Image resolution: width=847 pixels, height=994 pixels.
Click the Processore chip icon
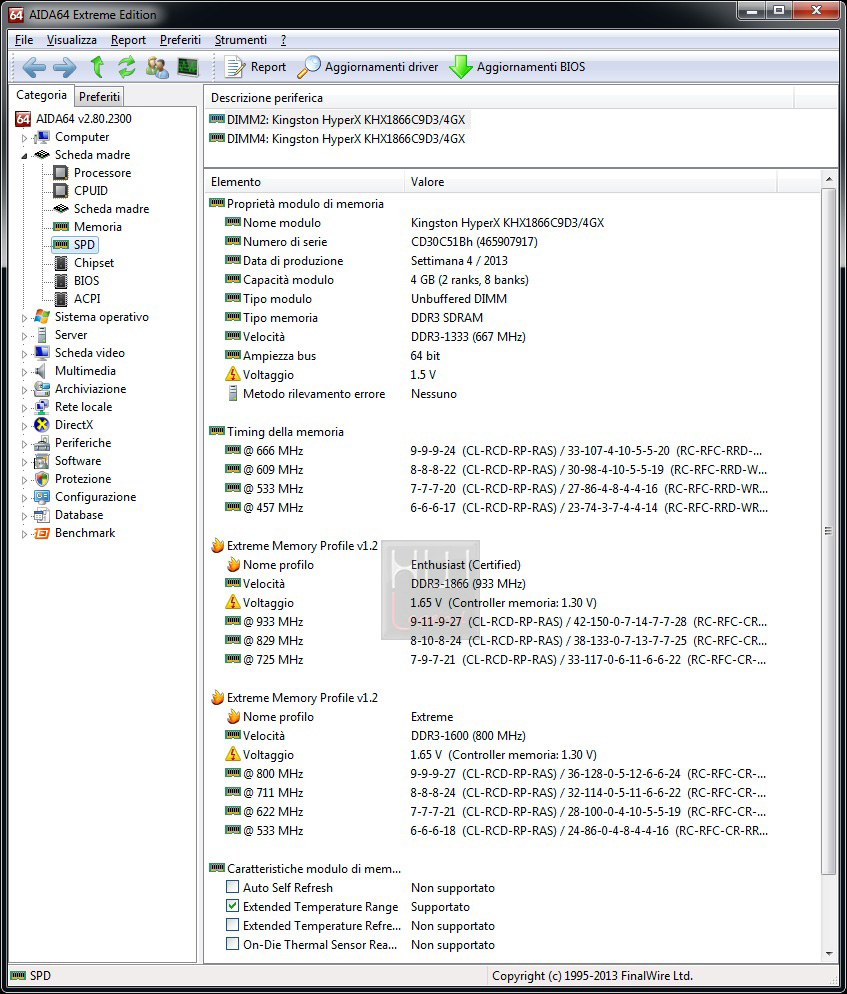[61, 172]
